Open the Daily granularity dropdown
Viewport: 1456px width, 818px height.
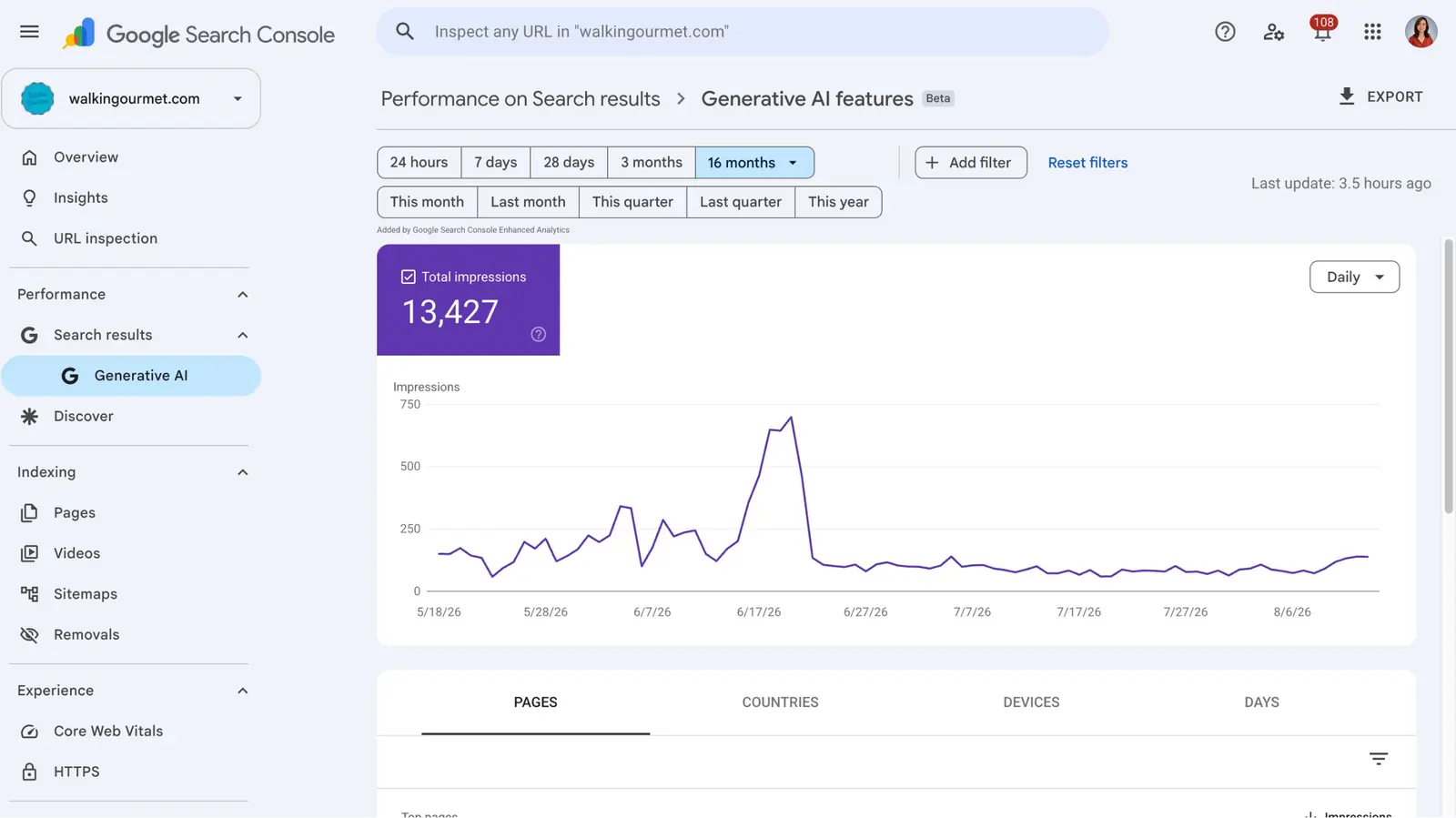pos(1354,278)
